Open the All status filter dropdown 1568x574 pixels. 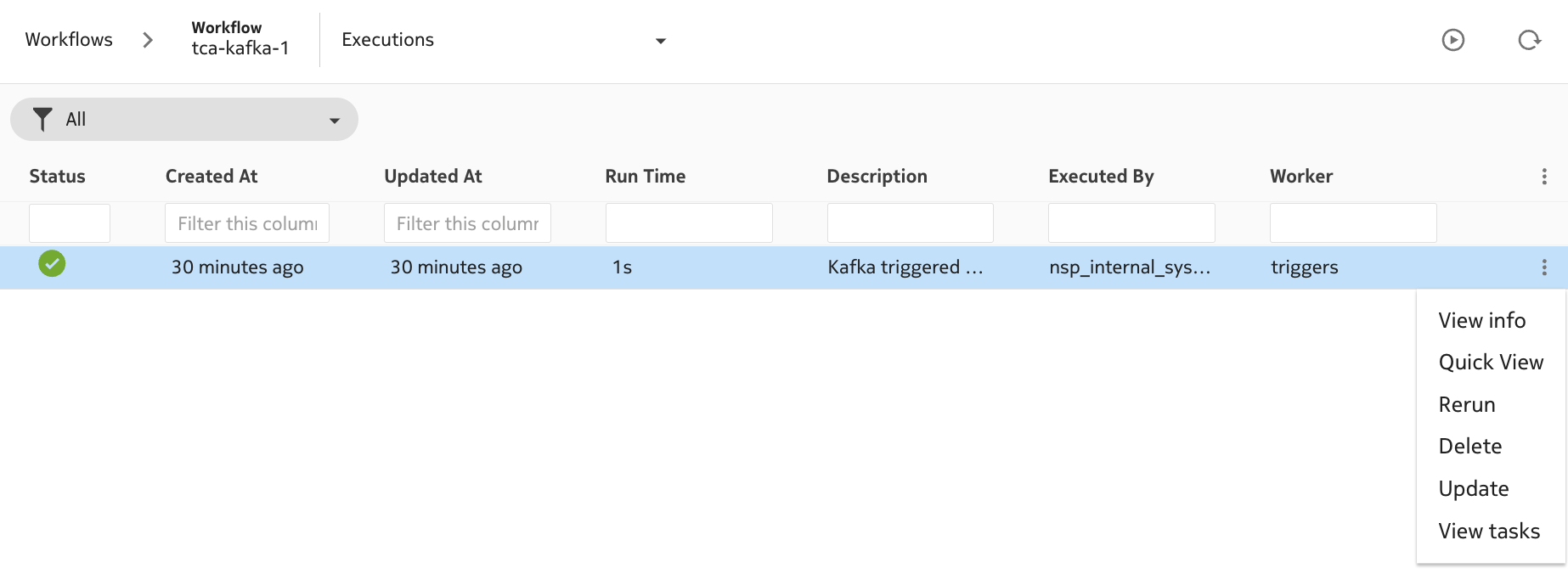point(334,121)
